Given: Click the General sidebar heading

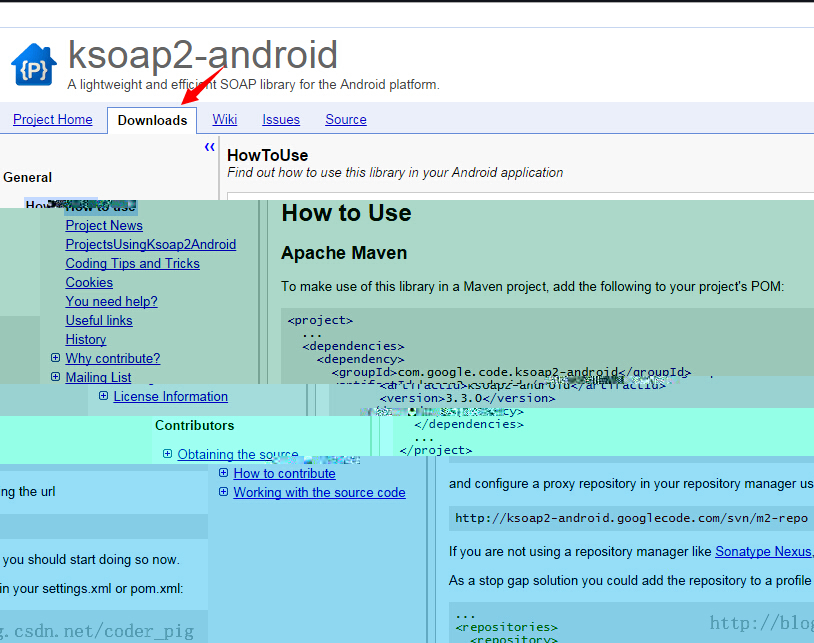Looking at the screenshot, I should pyautogui.click(x=28, y=177).
